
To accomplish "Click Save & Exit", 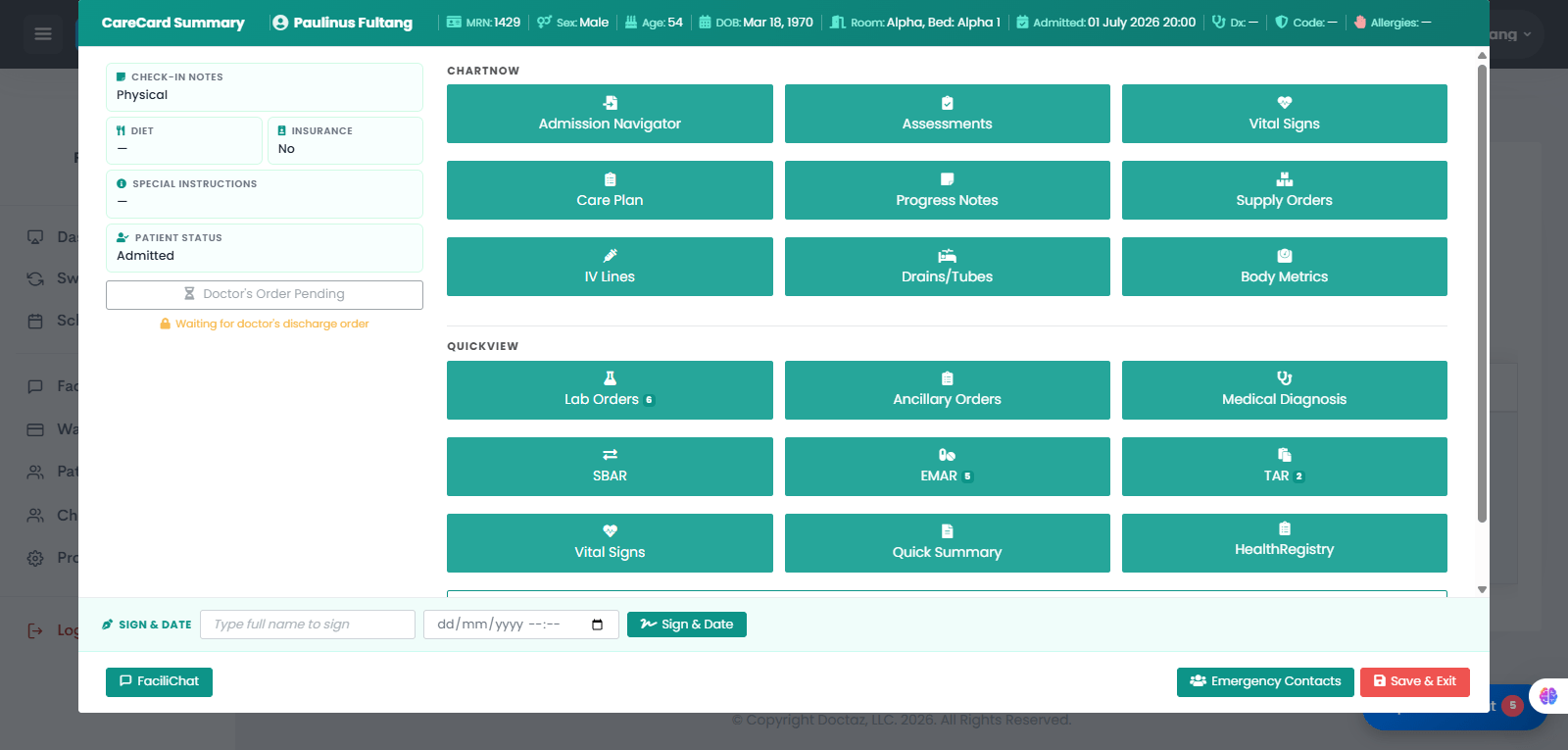I will pos(1415,681).
